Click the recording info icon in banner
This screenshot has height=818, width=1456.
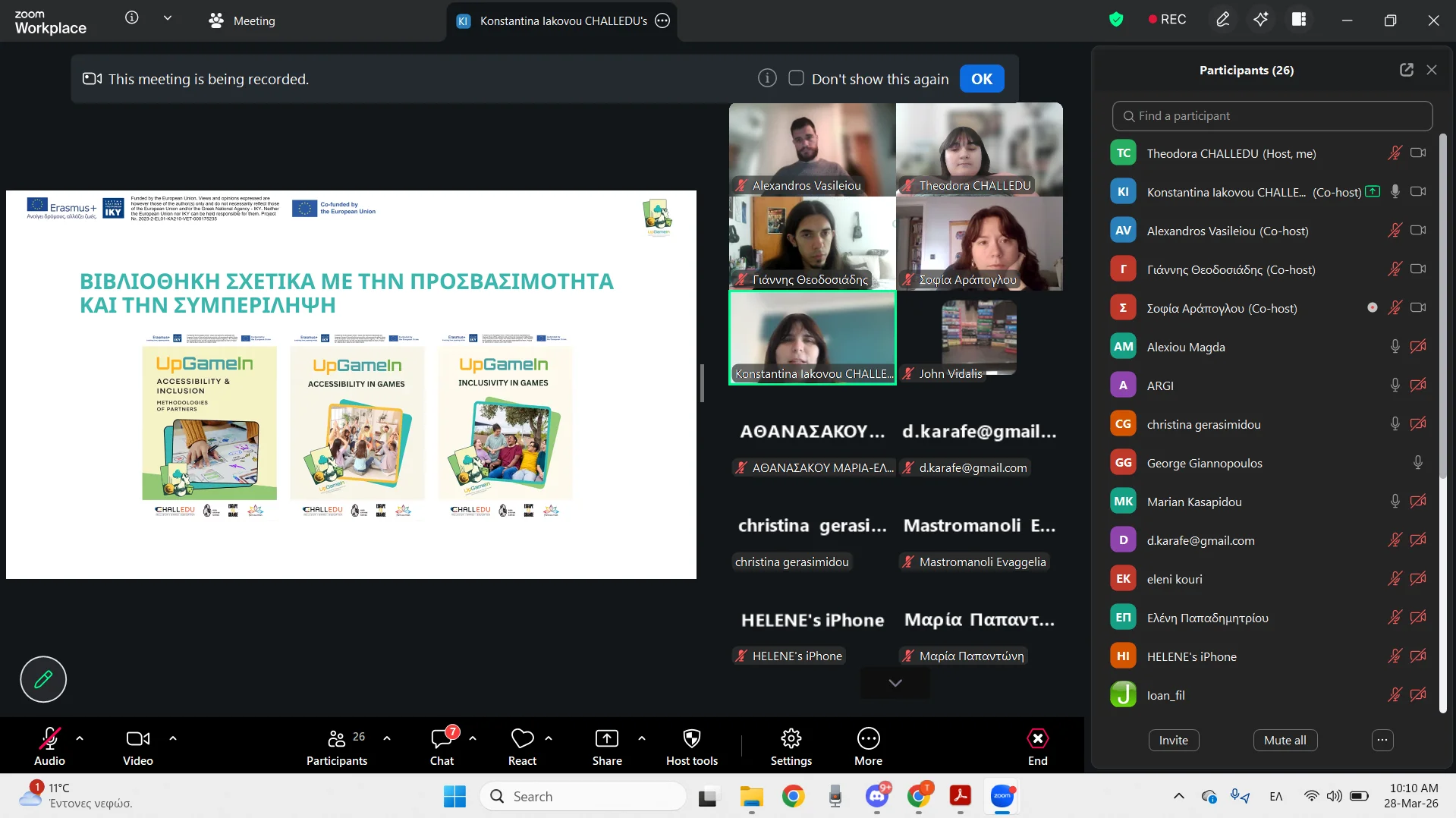point(767,78)
